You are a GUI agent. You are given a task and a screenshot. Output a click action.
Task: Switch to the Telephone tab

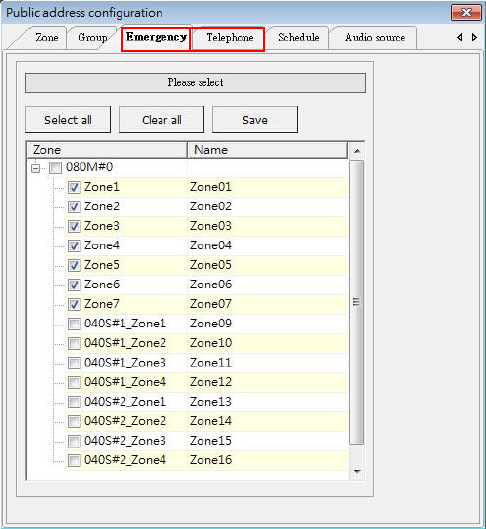pyautogui.click(x=229, y=37)
